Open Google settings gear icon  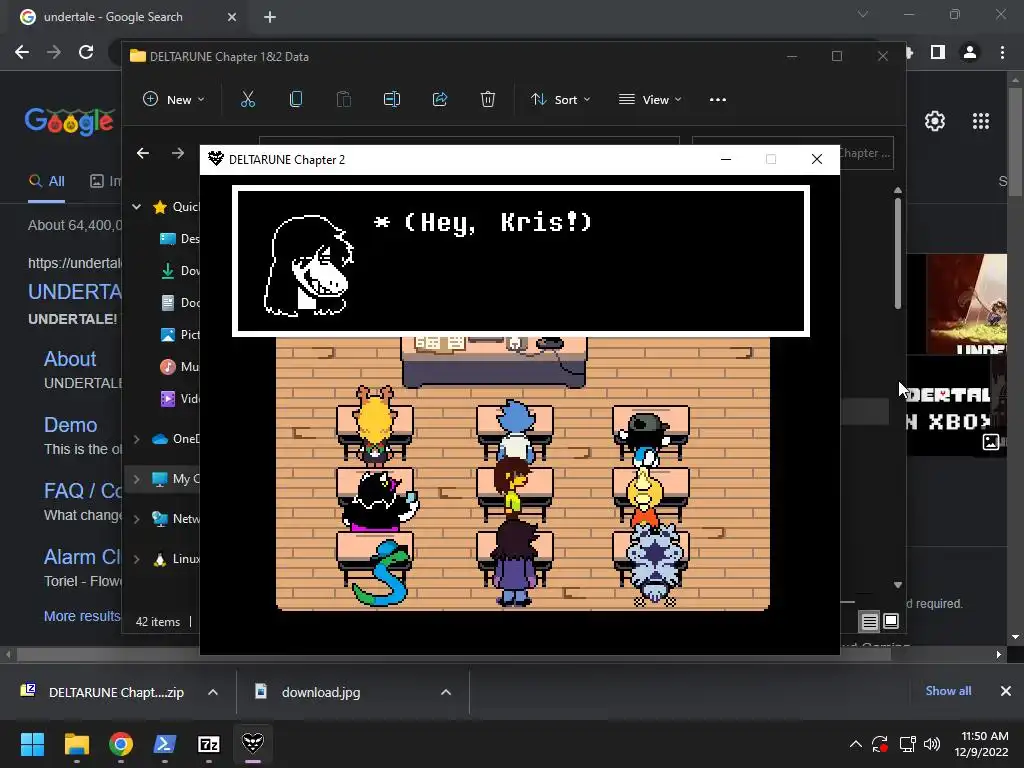[935, 121]
